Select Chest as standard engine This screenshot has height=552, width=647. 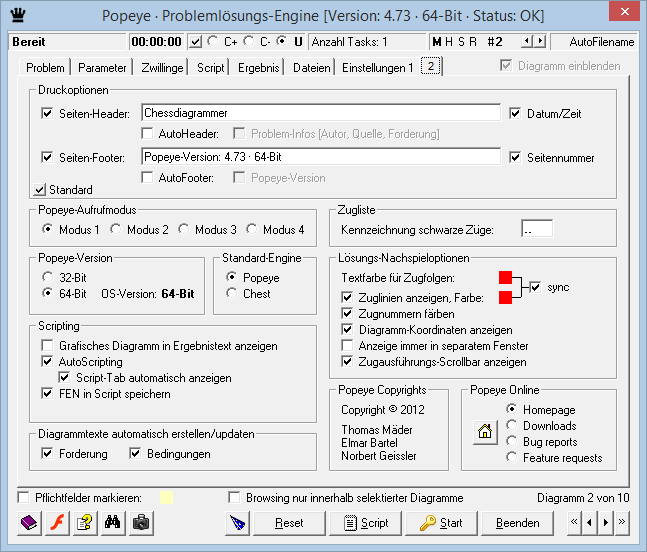click(x=231, y=293)
